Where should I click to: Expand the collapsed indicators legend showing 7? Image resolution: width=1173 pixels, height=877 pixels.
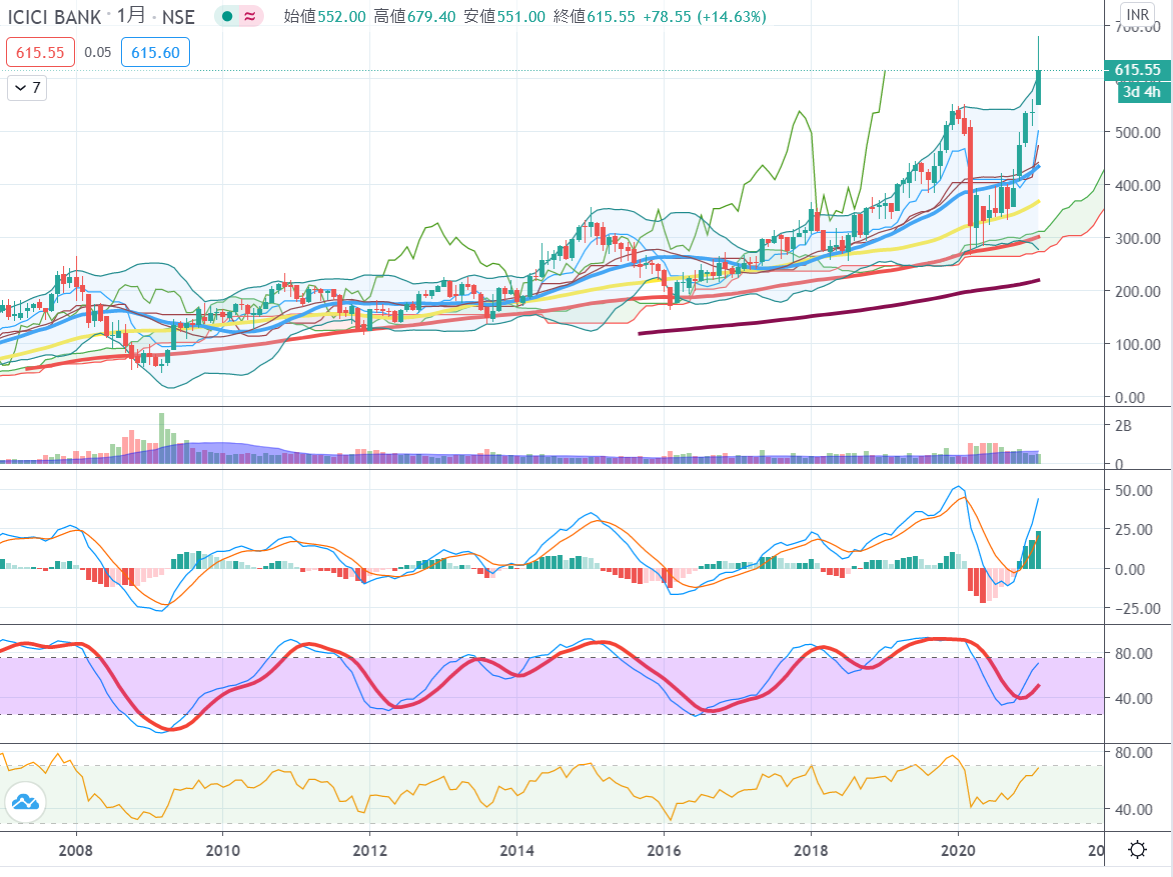tap(27, 88)
